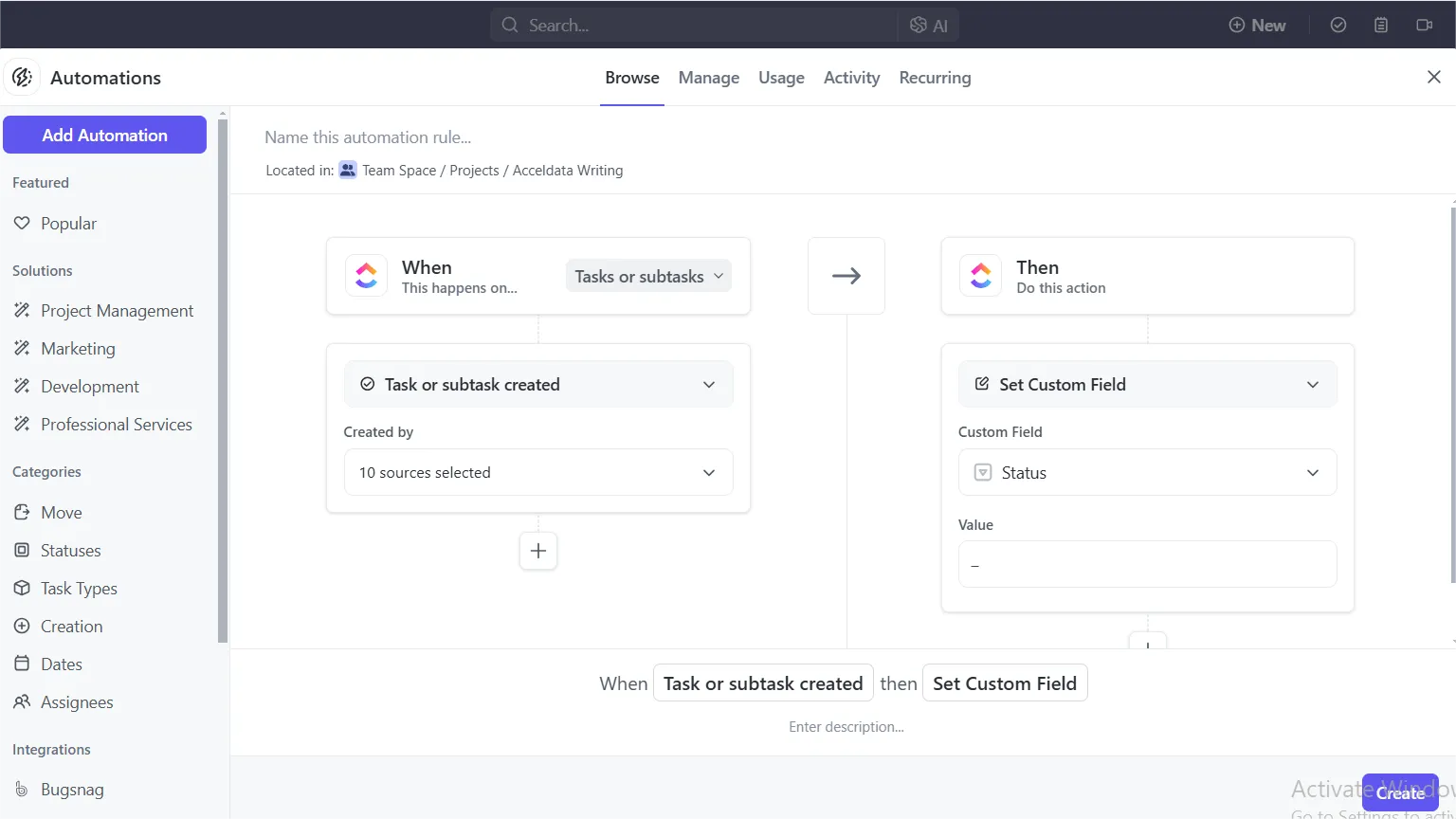The height and width of the screenshot is (819, 1456).
Task: Click the search magnifier icon
Action: coord(510,25)
